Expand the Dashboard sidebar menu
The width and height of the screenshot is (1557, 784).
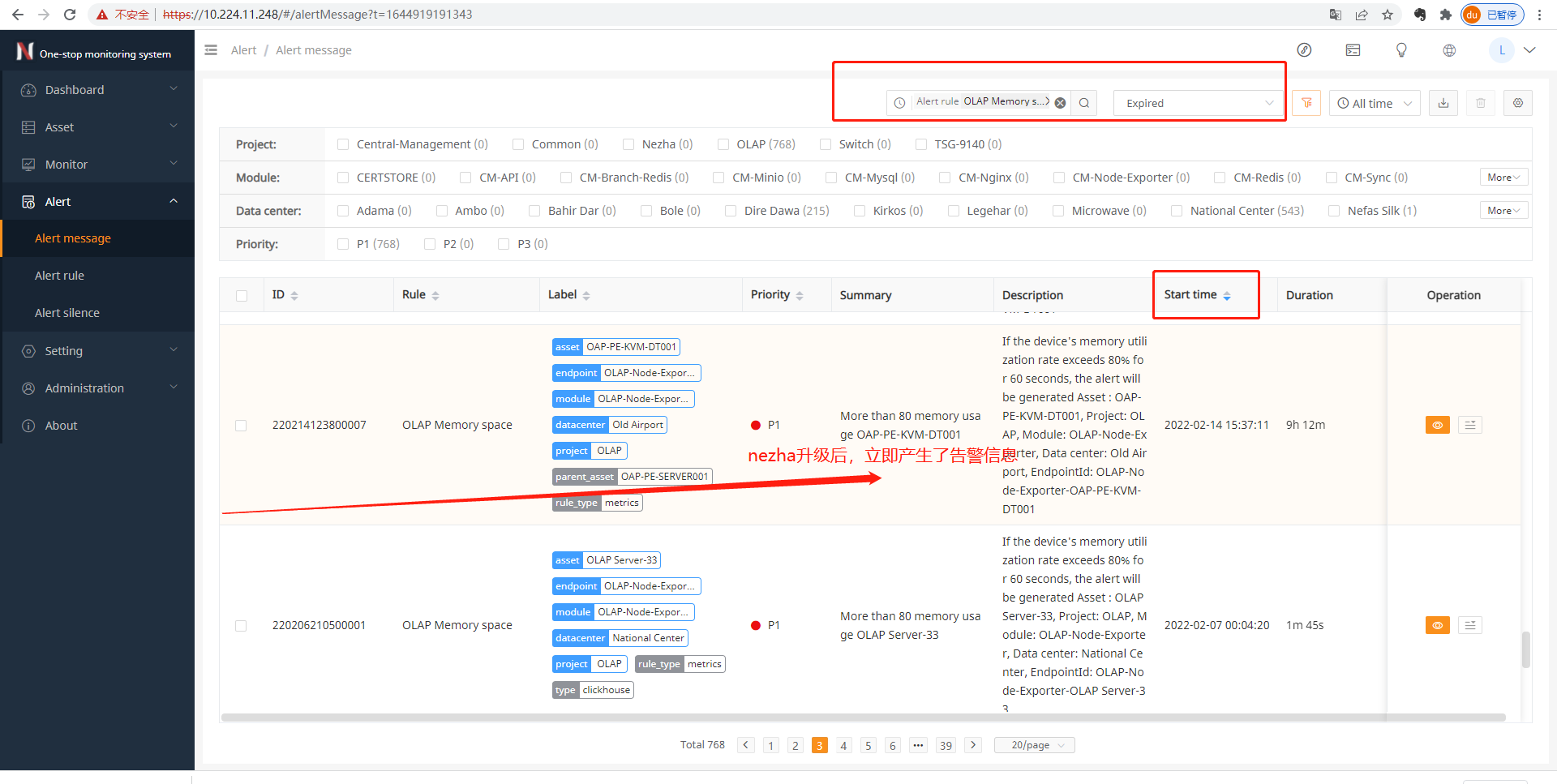pos(97,90)
